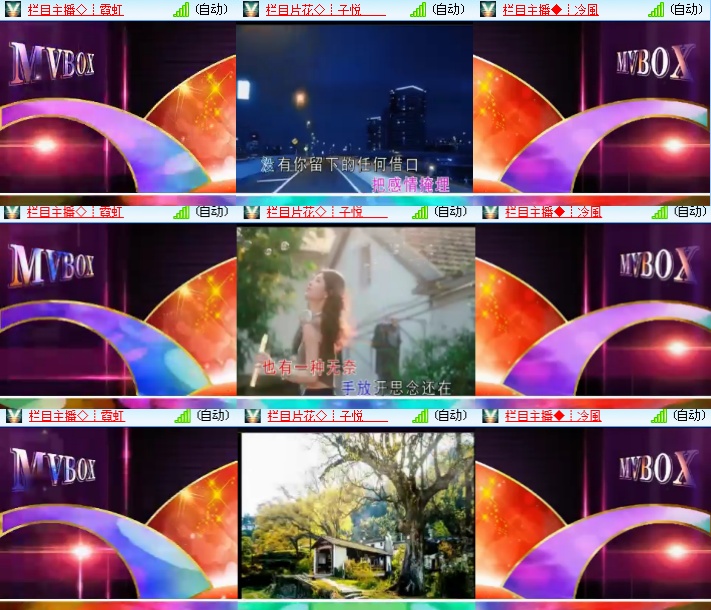Select the video of the woman by the house
Screen dimensions: 711x610
tap(355, 310)
